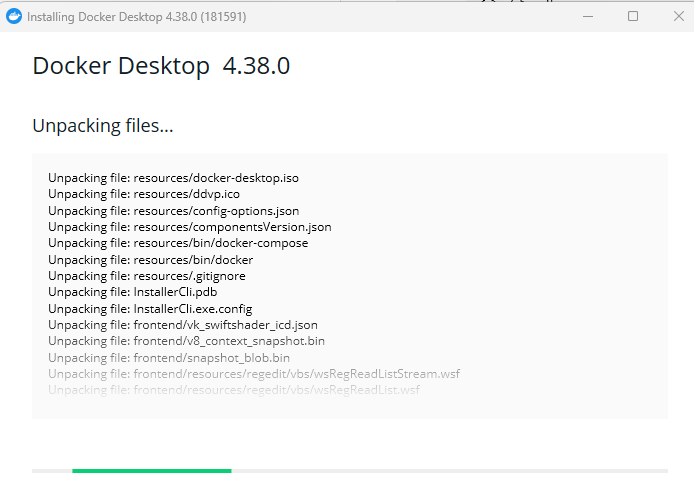Select the resources/componentsVersion.json log line

coord(190,227)
